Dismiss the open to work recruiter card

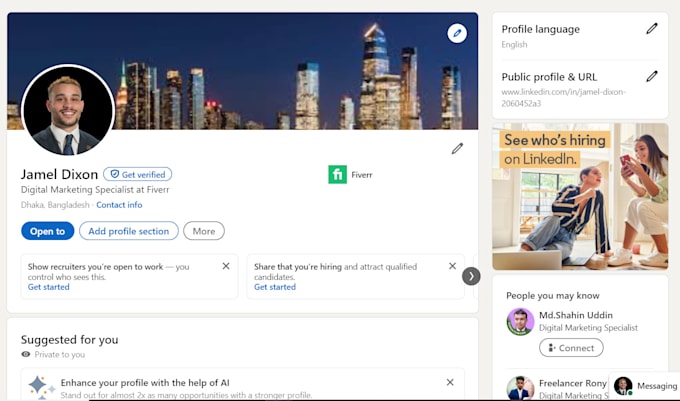226,266
